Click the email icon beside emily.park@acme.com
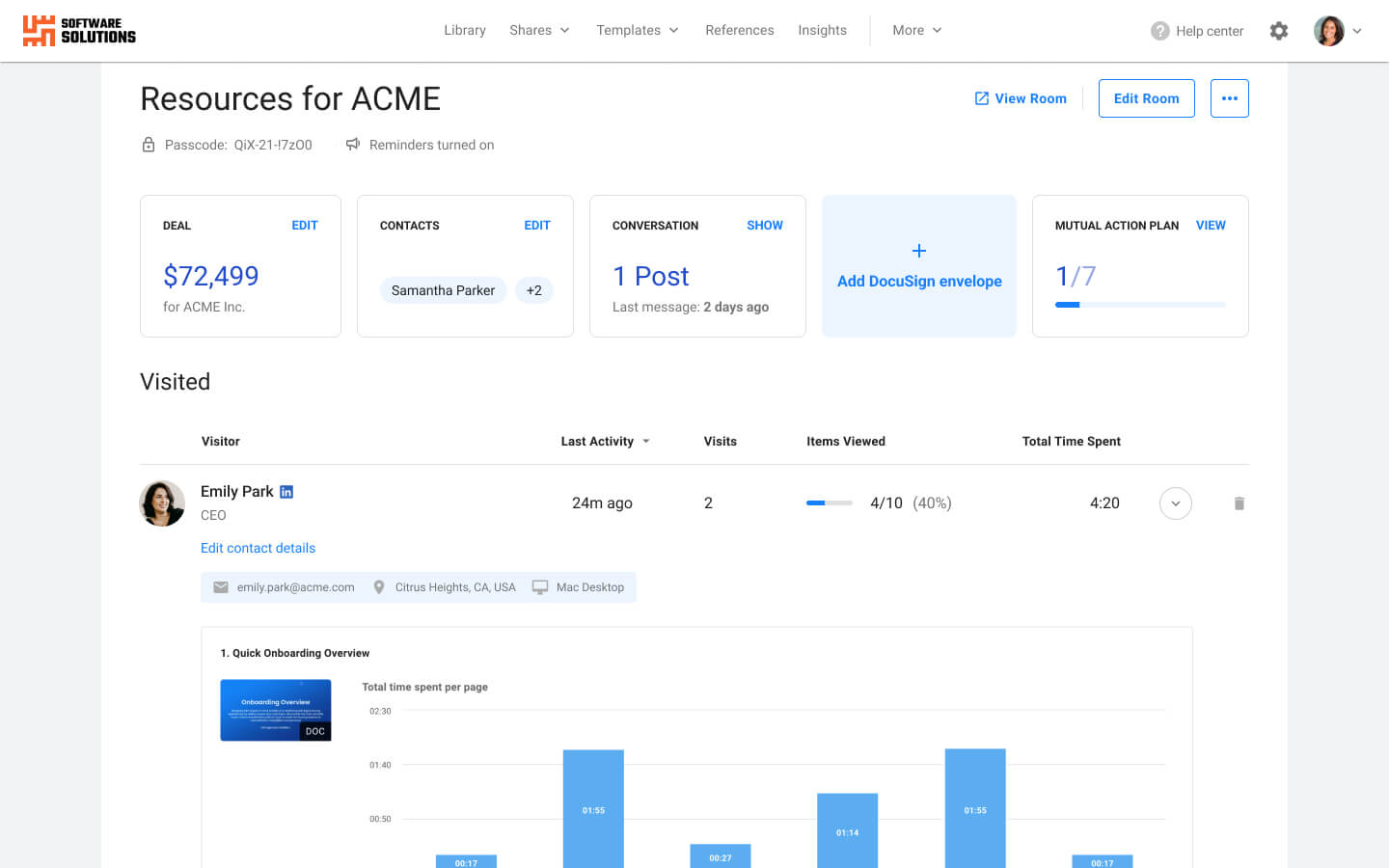Viewport: 1389px width, 868px height. coord(220,586)
